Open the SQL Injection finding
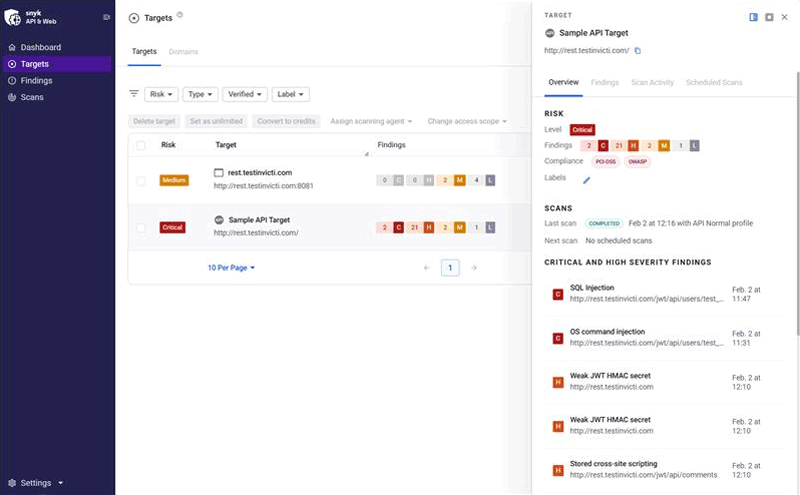The height and width of the screenshot is (495, 800). pyautogui.click(x=591, y=288)
